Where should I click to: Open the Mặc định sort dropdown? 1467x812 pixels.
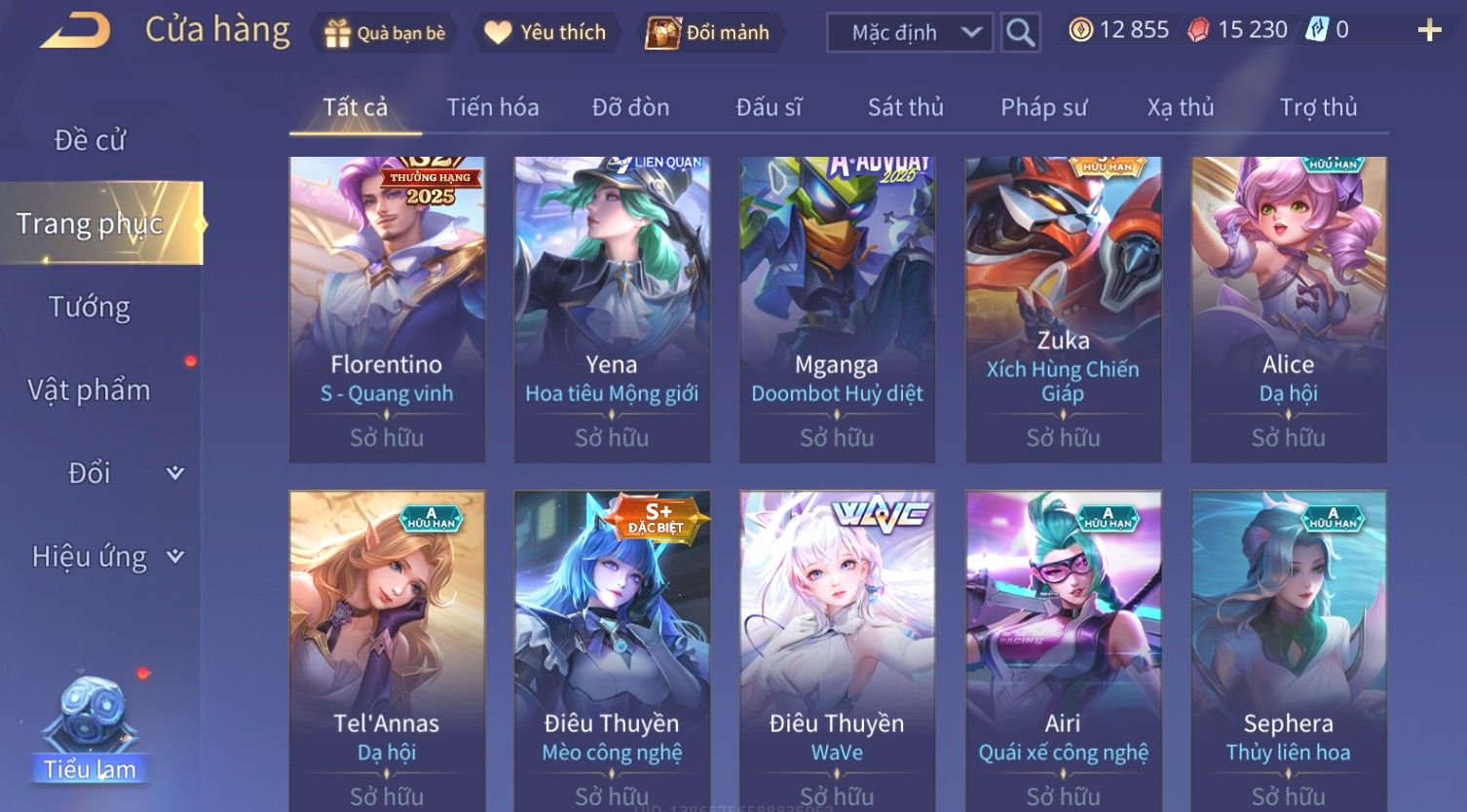point(910,32)
